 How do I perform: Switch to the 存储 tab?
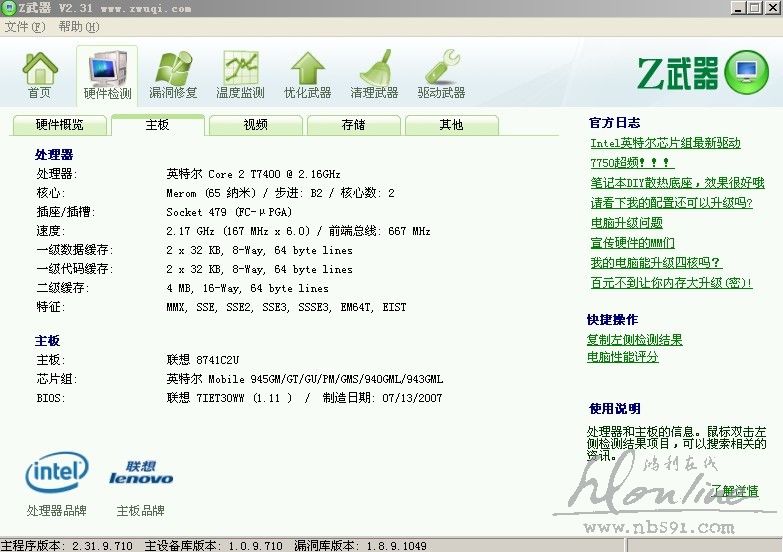(354, 125)
